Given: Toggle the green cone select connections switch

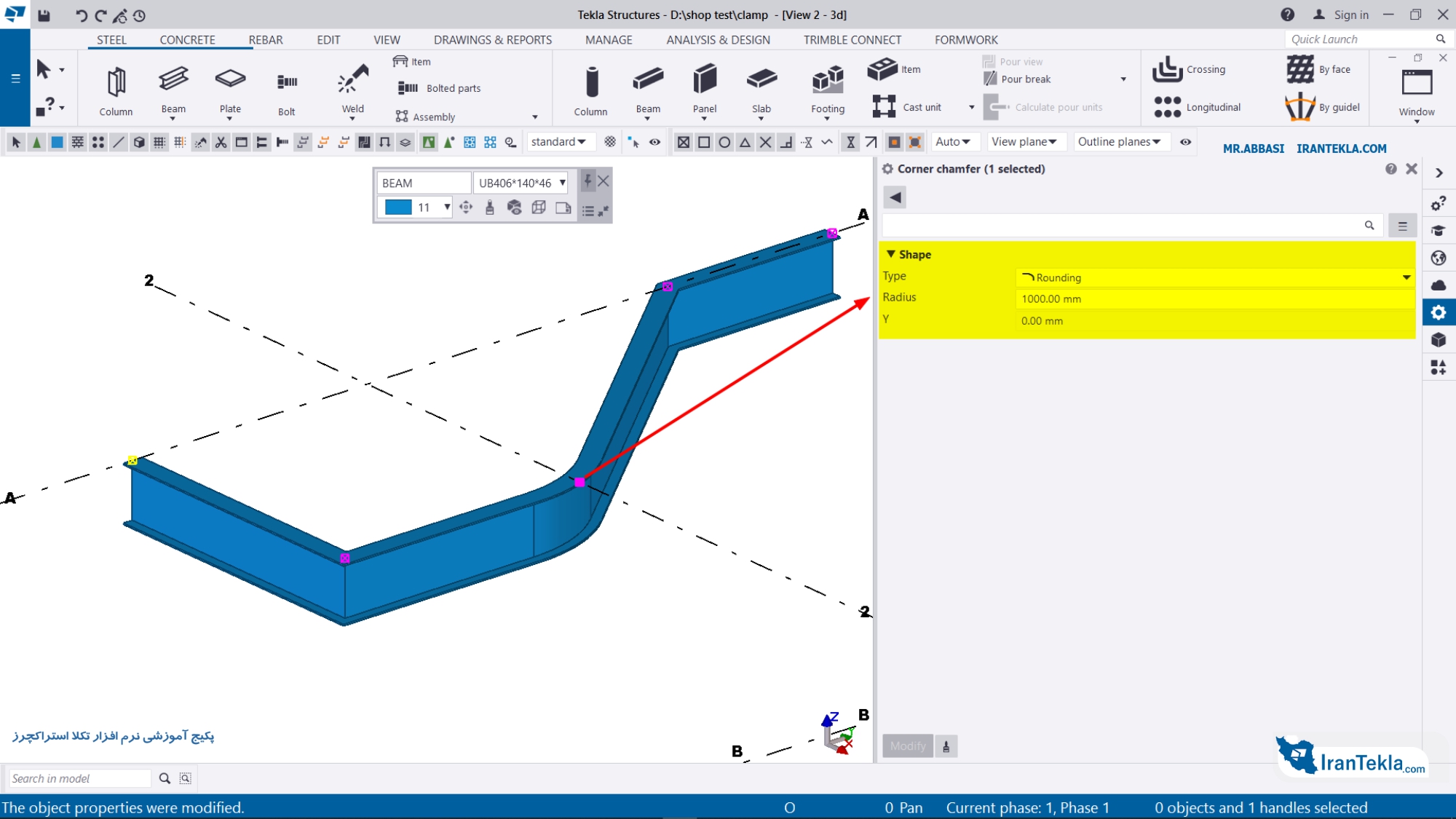Looking at the screenshot, I should (36, 142).
